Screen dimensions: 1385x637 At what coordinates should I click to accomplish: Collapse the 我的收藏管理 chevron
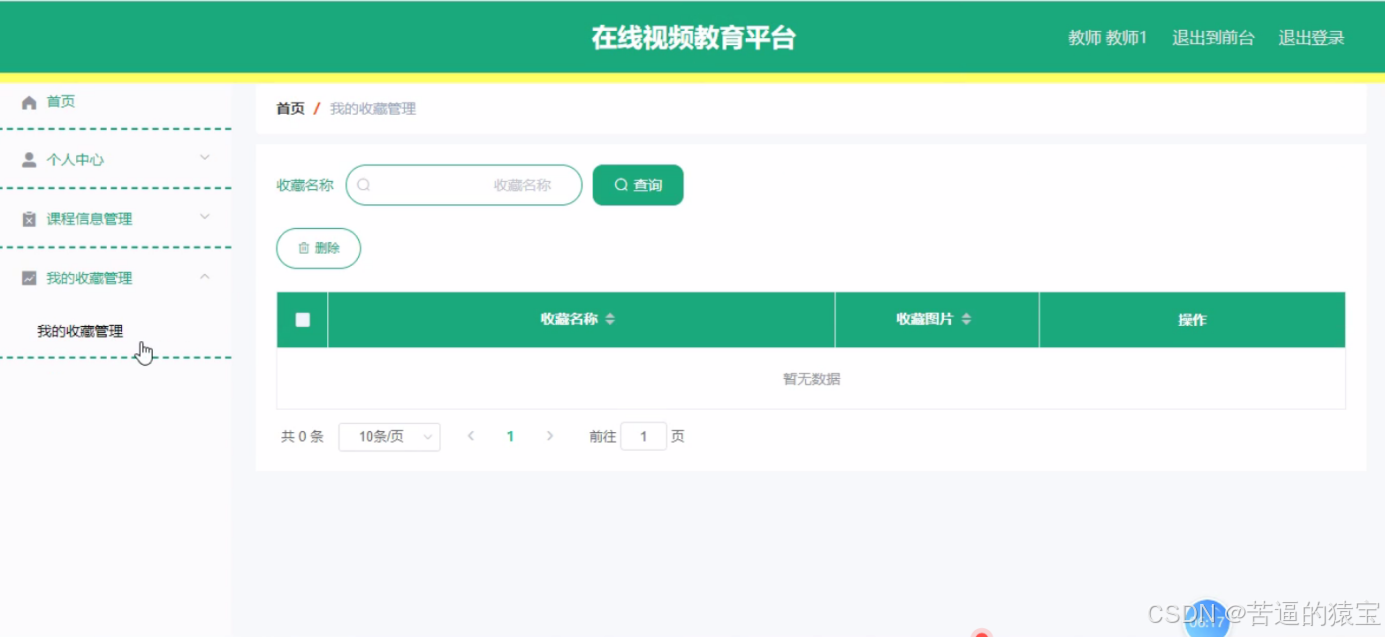tap(205, 276)
